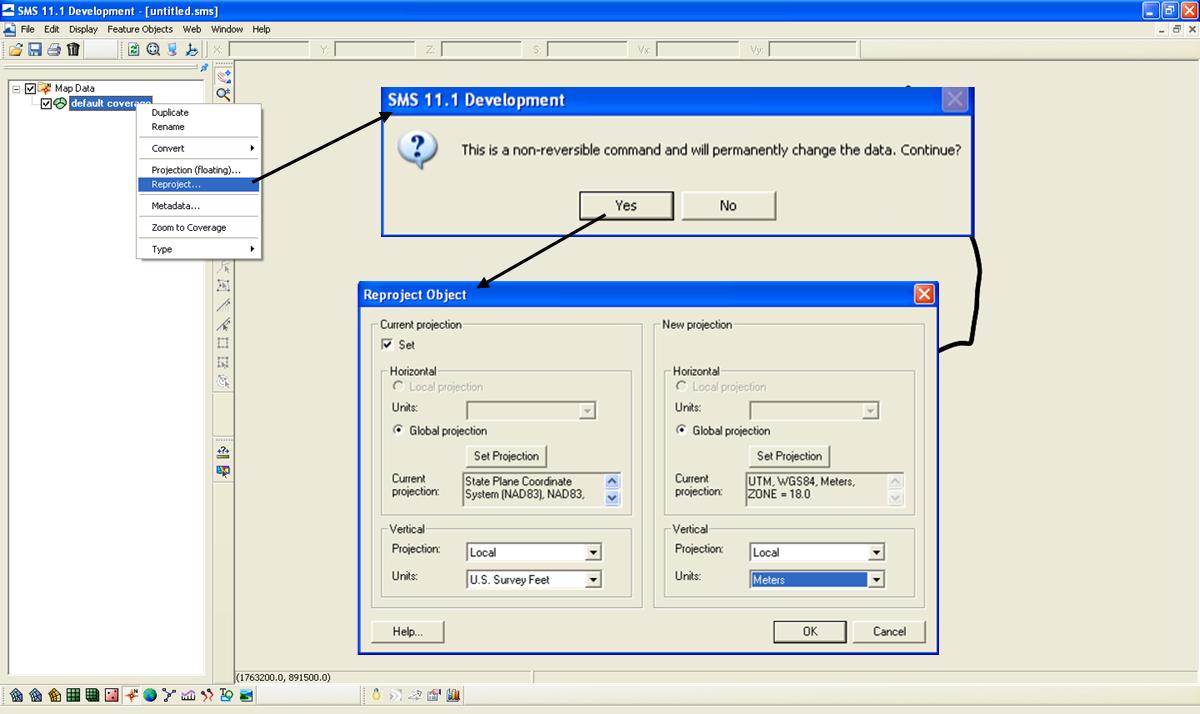The image size is (1200, 714).
Task: Uncheck the Set current projection checkbox
Action: coord(387,345)
